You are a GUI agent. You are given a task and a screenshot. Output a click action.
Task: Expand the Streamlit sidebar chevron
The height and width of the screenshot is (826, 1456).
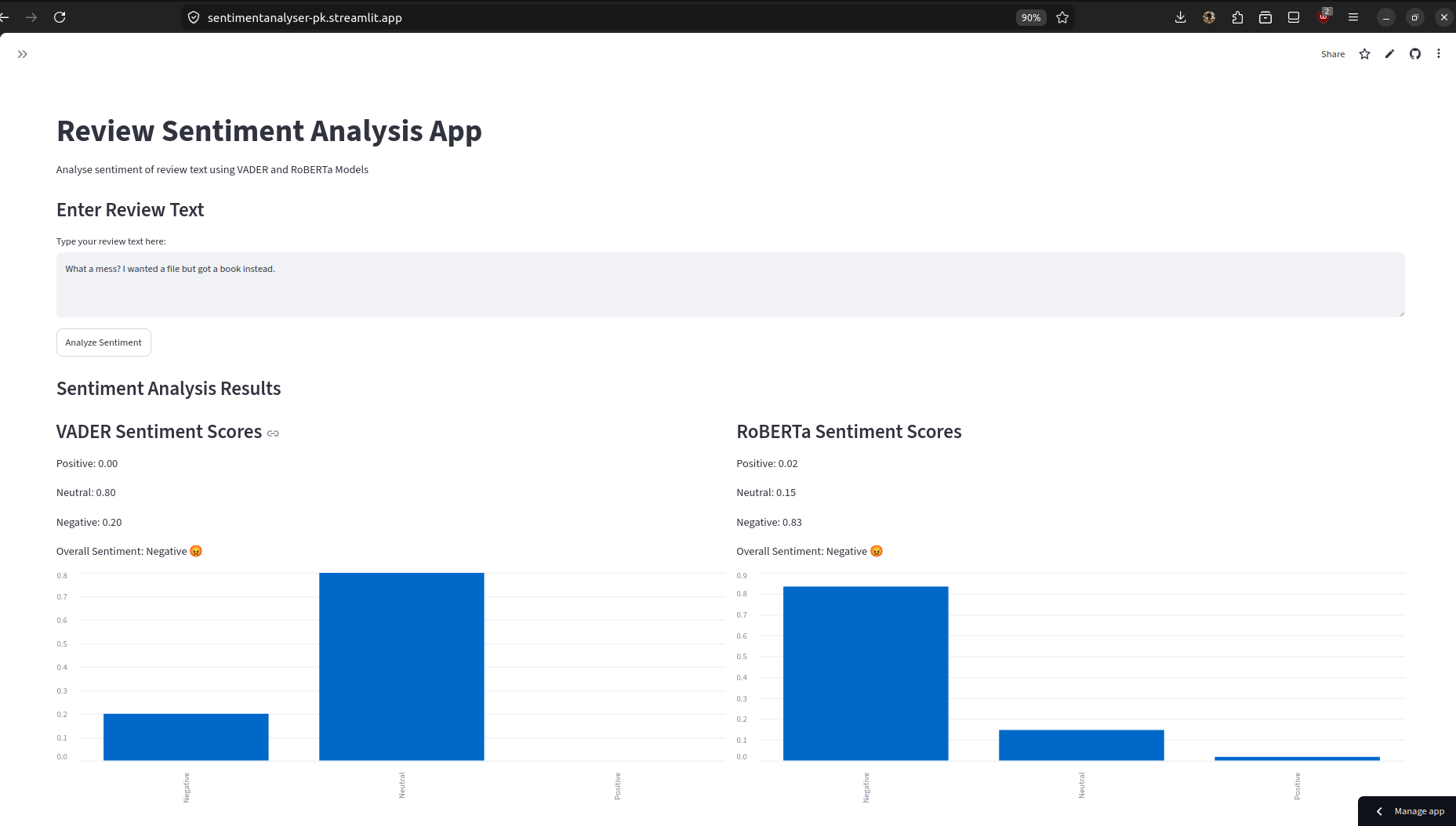click(23, 54)
